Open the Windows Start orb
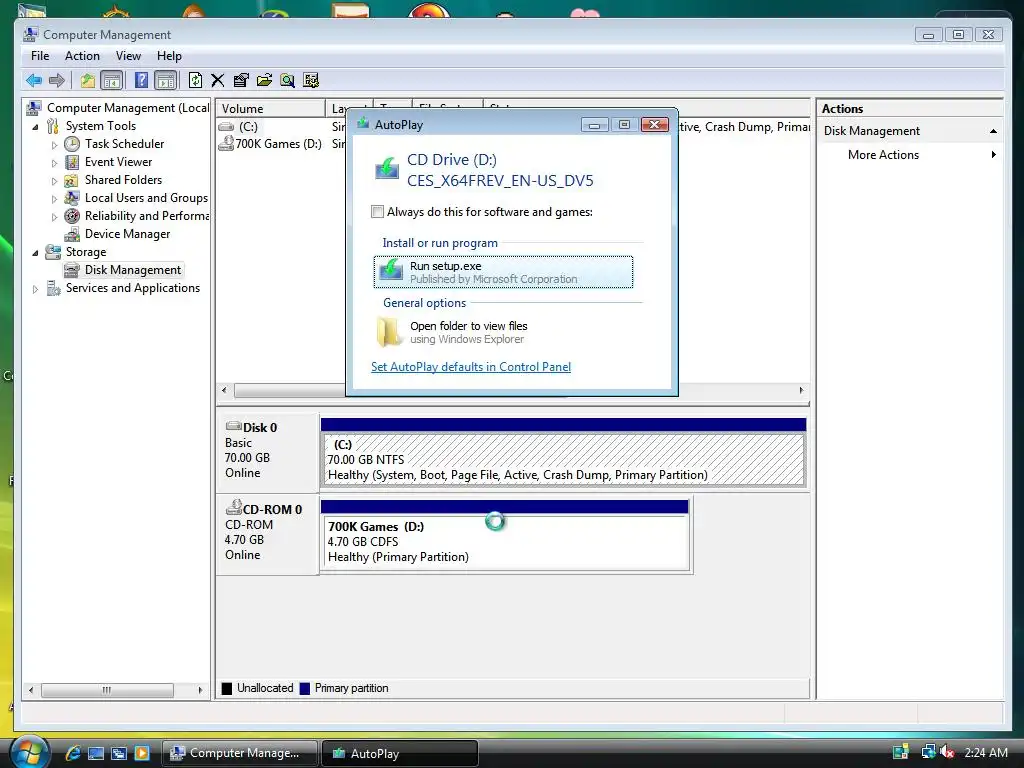Screen dimensions: 1024x768 pos(29,753)
